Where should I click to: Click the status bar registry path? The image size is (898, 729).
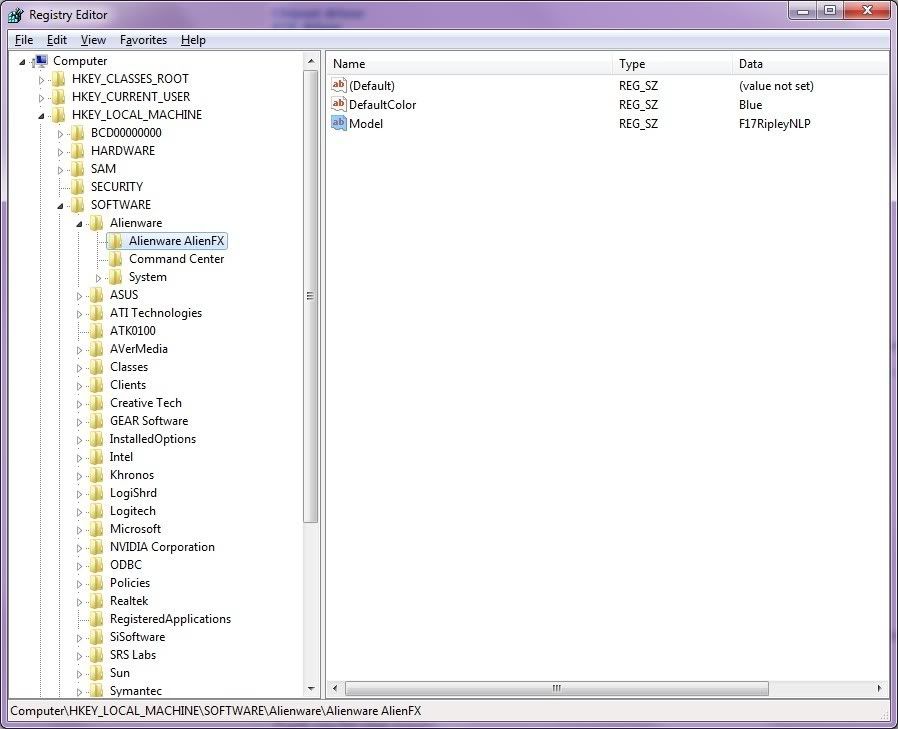tap(216, 711)
